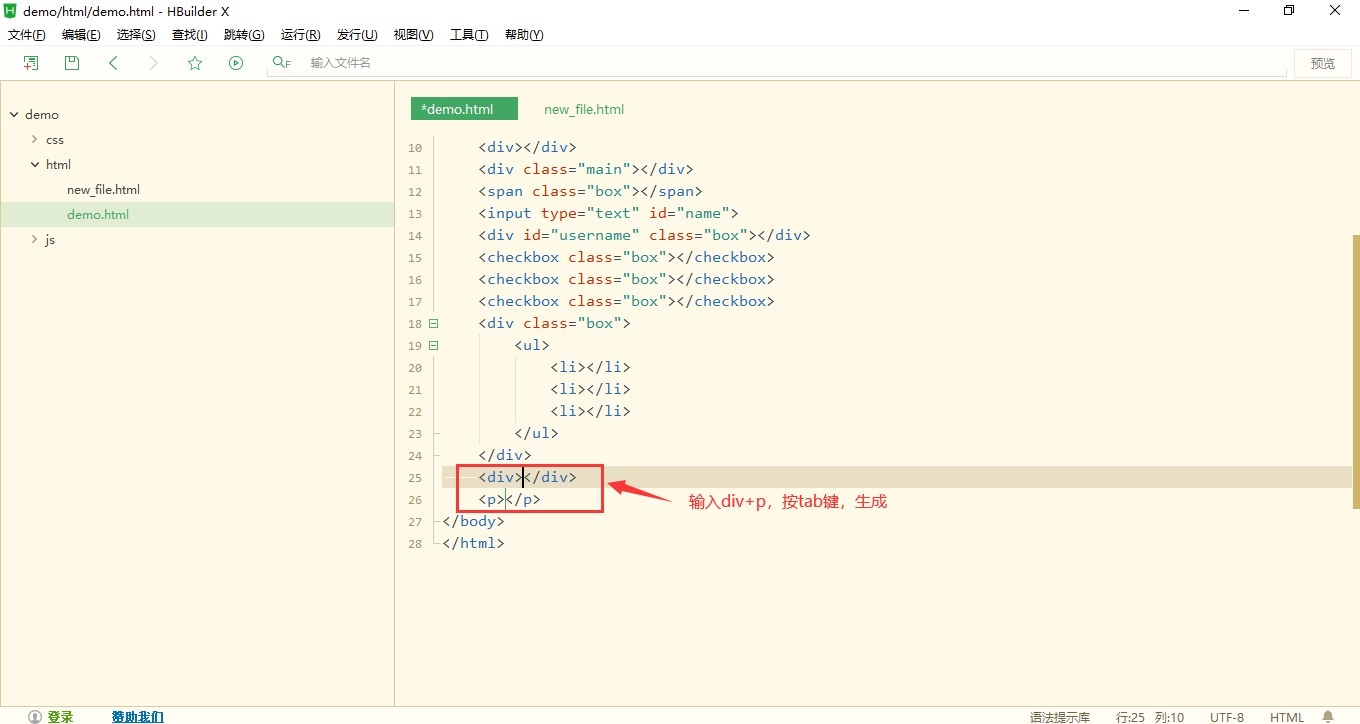The width and height of the screenshot is (1360, 724).
Task: Collapse the html folder
Action: [34, 165]
